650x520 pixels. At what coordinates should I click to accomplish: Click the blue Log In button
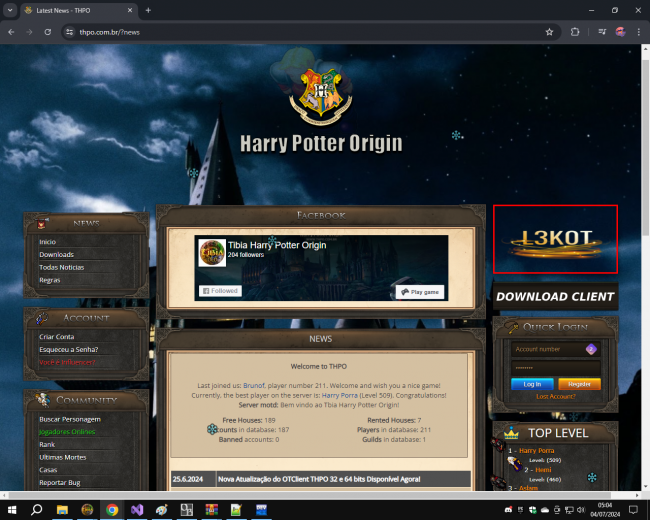click(x=532, y=384)
